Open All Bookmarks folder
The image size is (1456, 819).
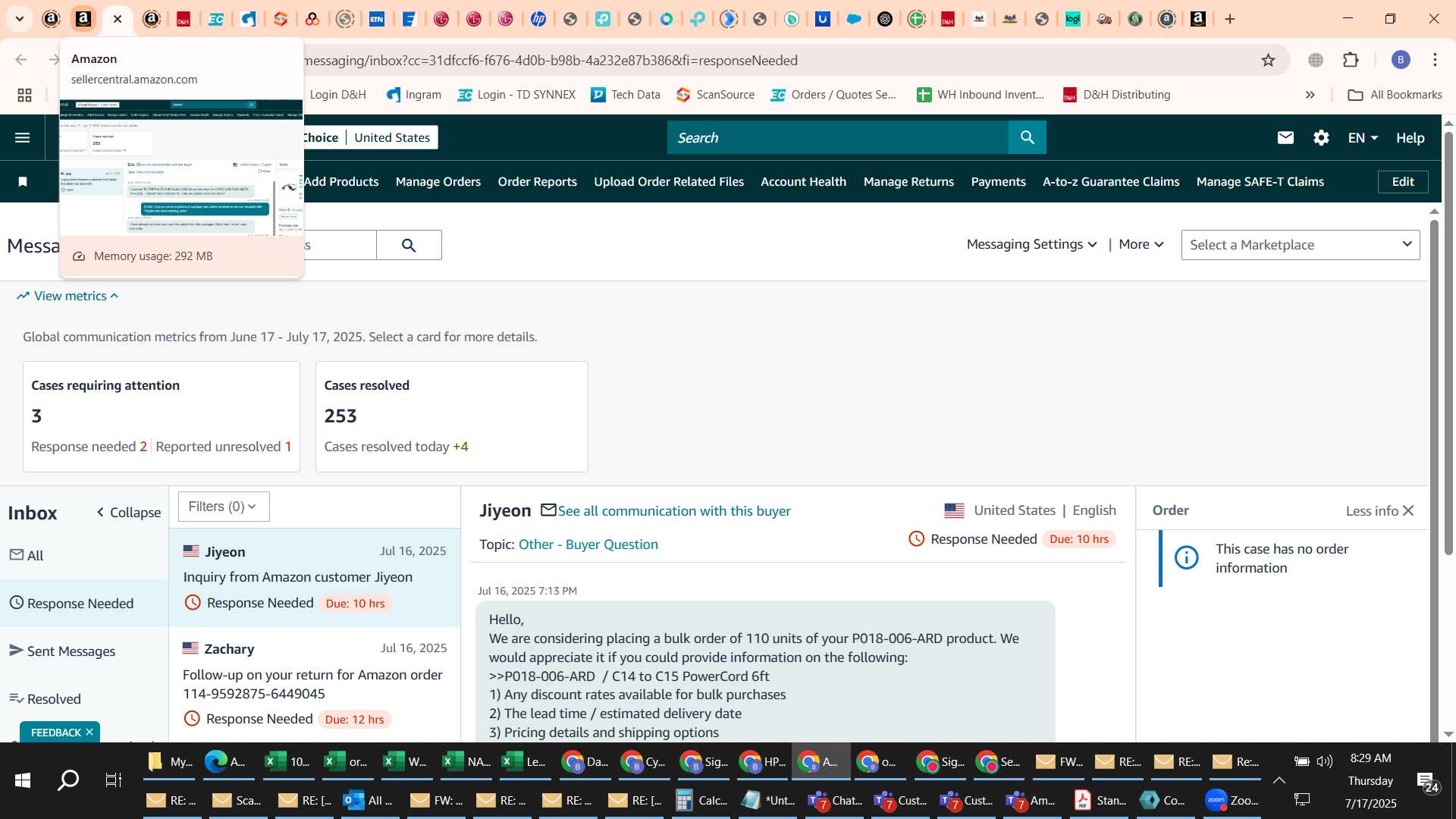[x=1395, y=95]
